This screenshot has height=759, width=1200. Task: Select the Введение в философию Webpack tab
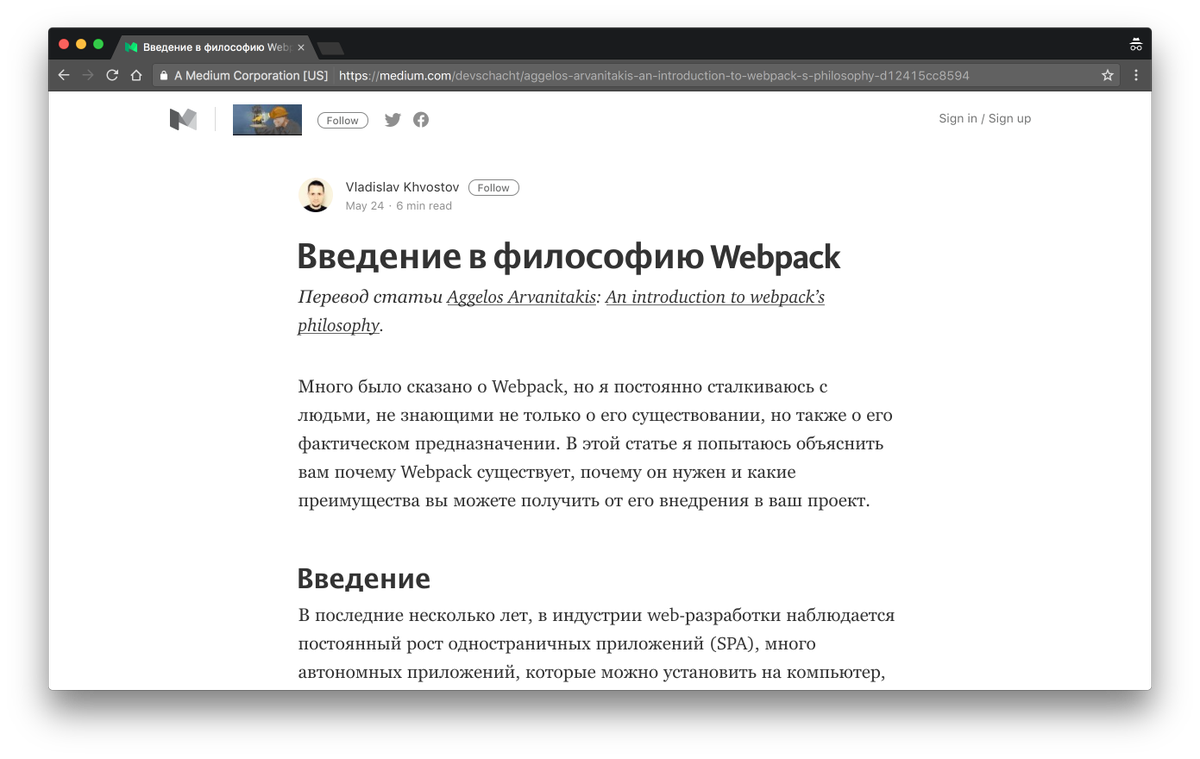[x=215, y=47]
